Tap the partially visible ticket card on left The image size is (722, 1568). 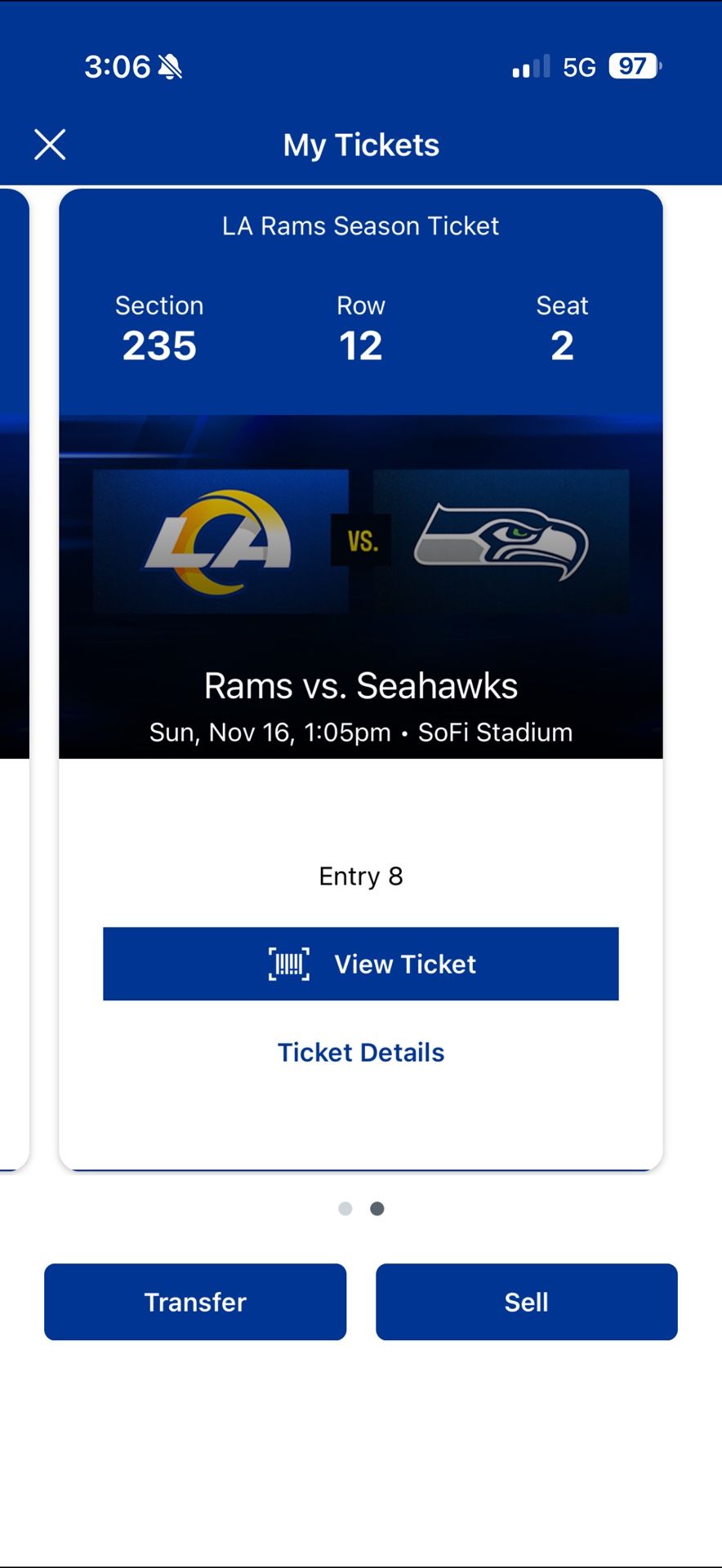(15, 653)
